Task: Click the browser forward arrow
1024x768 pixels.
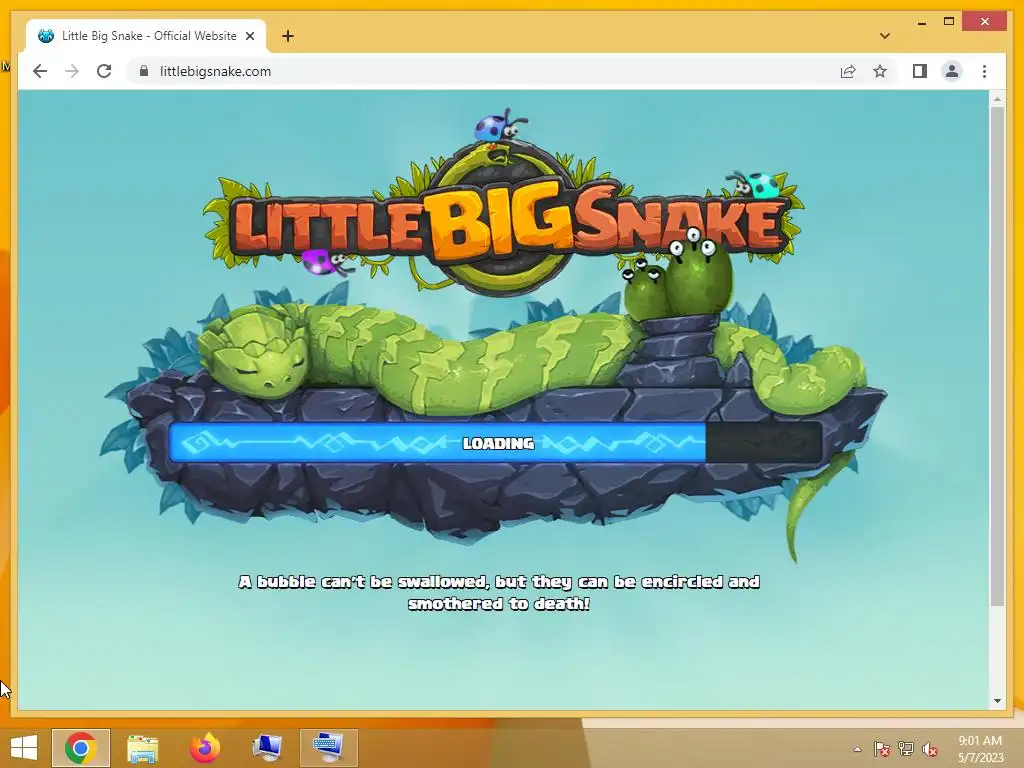Action: click(72, 71)
